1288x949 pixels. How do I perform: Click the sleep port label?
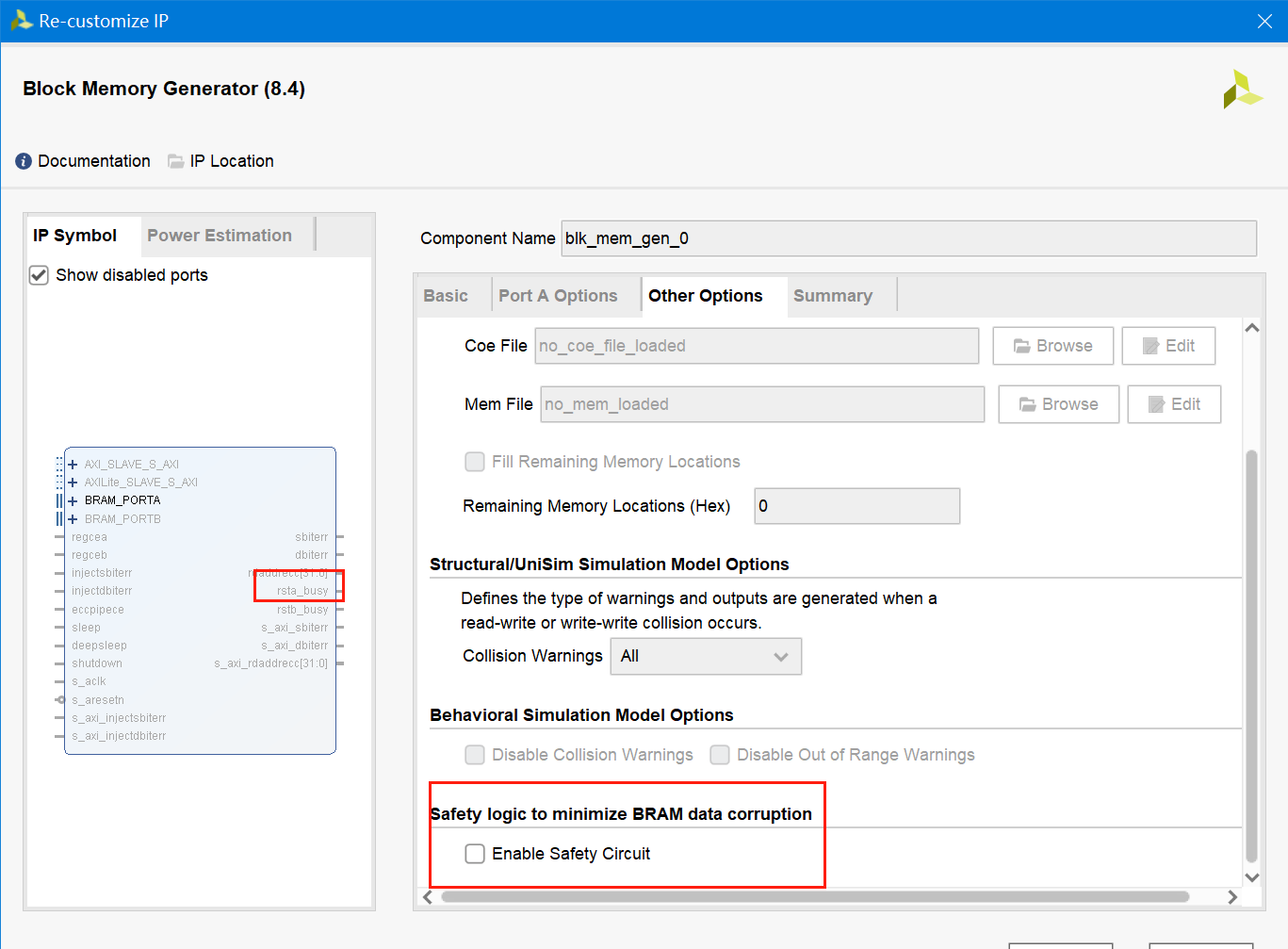coord(86,628)
